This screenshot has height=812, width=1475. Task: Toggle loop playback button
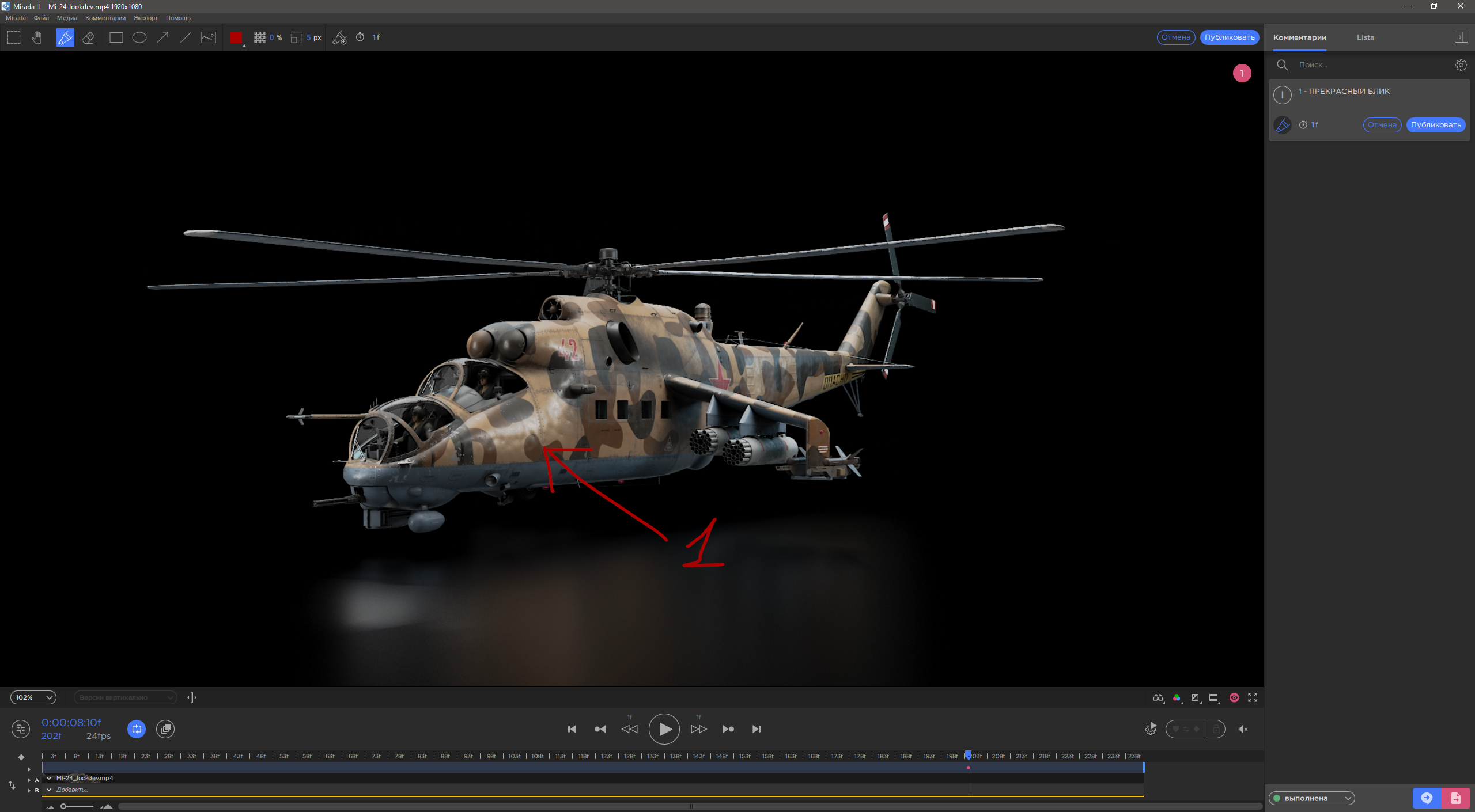coord(137,729)
